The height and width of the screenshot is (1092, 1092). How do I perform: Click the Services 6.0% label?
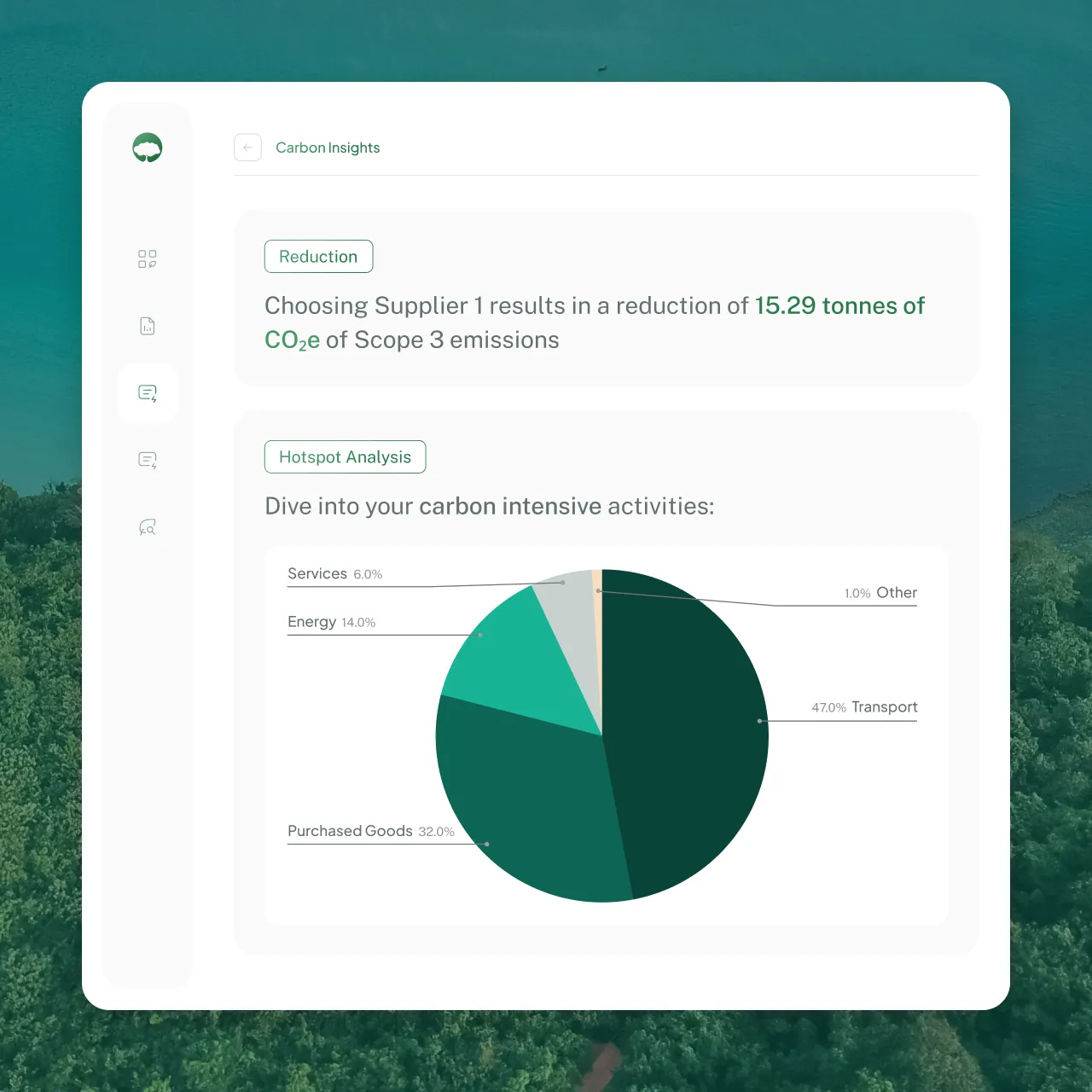pyautogui.click(x=334, y=573)
